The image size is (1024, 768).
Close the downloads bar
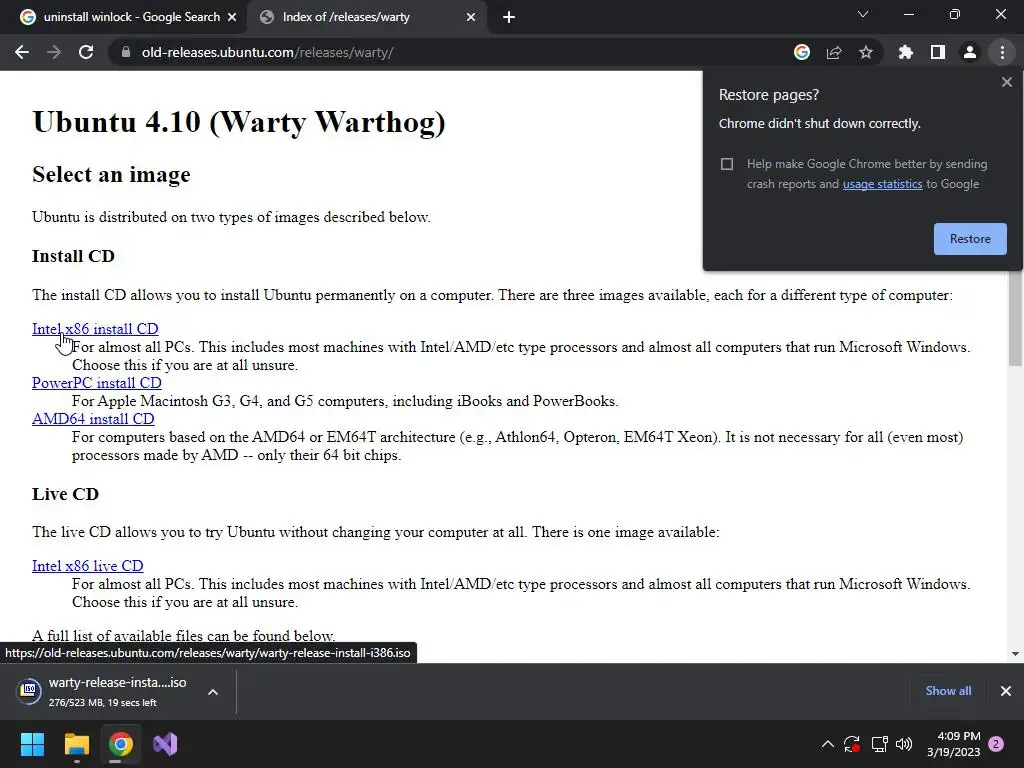coord(1006,691)
